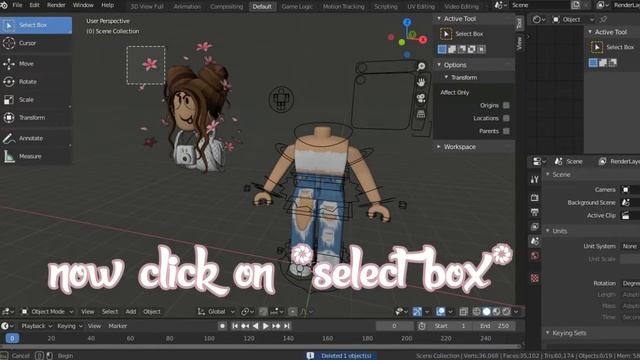Click the pin icon beside Object dropdown
This screenshot has height=360, width=640.
tap(603, 19)
